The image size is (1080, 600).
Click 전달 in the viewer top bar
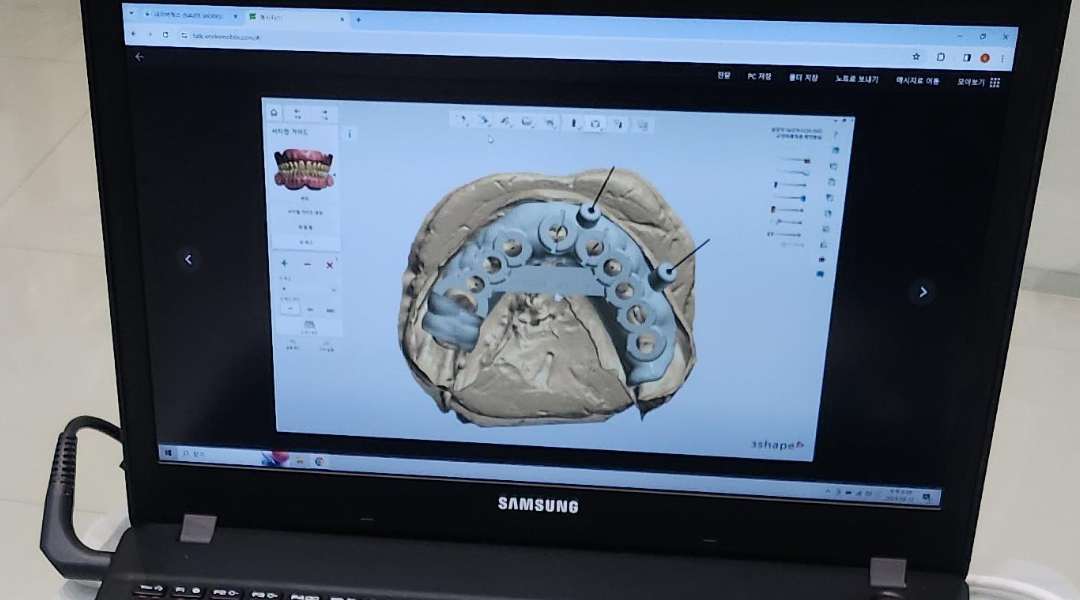coord(723,76)
